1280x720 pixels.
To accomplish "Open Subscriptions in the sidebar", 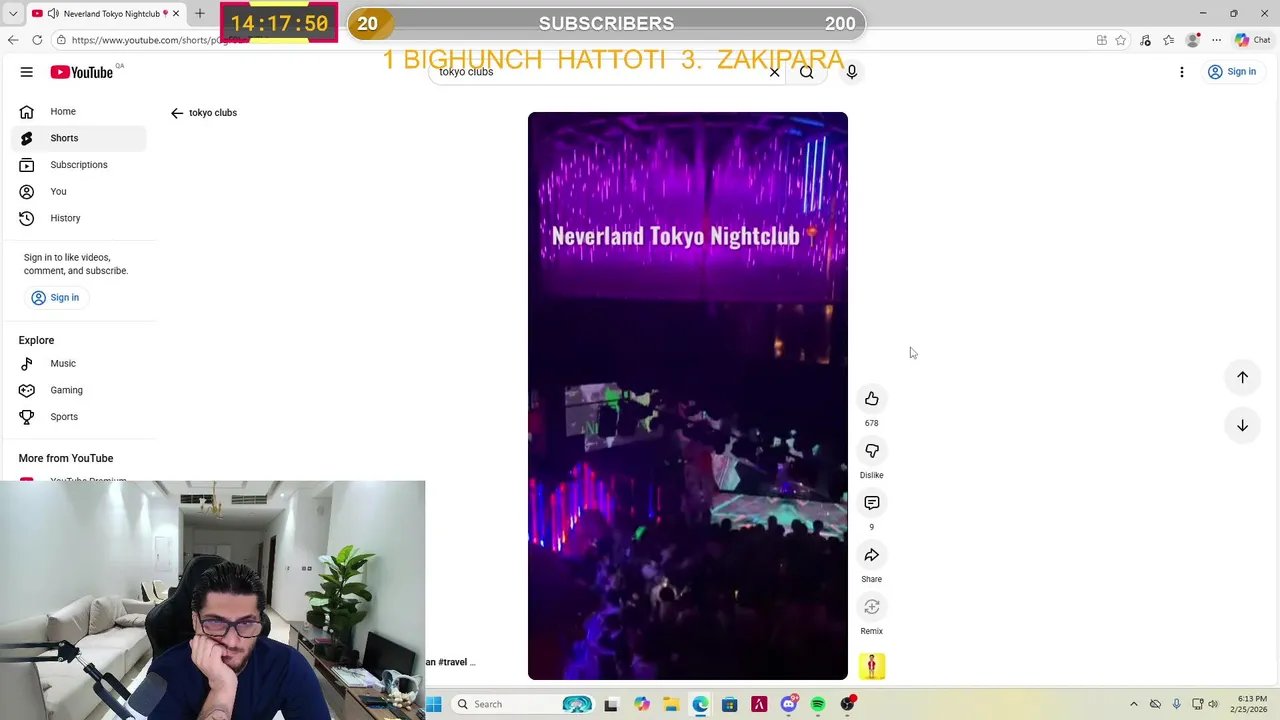I will 78,165.
